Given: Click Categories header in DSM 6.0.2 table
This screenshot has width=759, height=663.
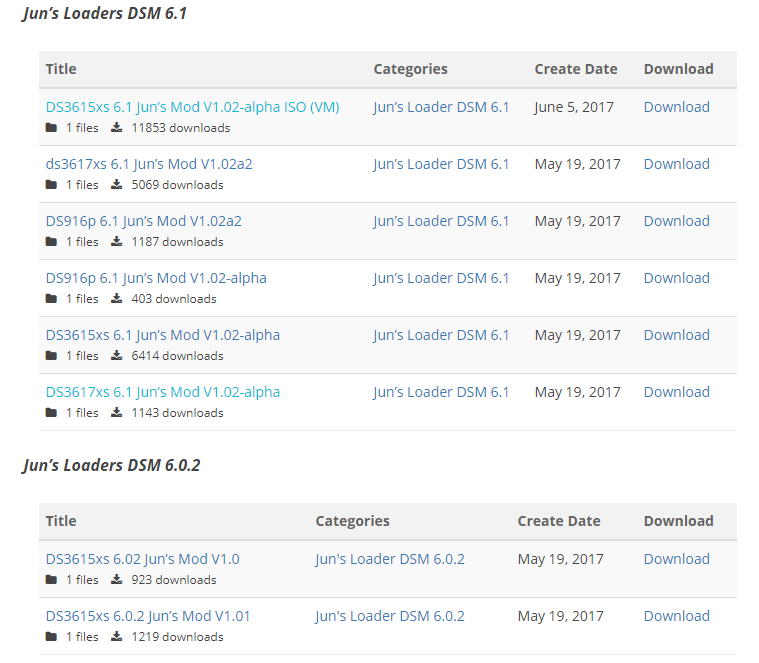Looking at the screenshot, I should point(352,521).
